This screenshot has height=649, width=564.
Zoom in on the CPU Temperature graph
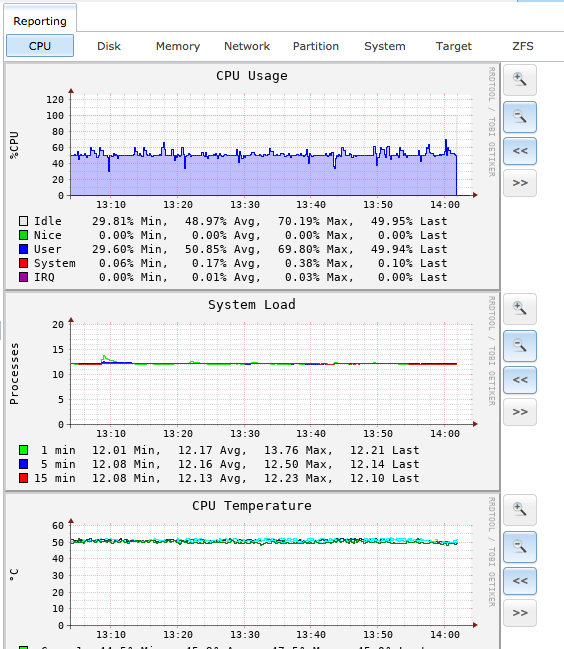pyautogui.click(x=520, y=510)
